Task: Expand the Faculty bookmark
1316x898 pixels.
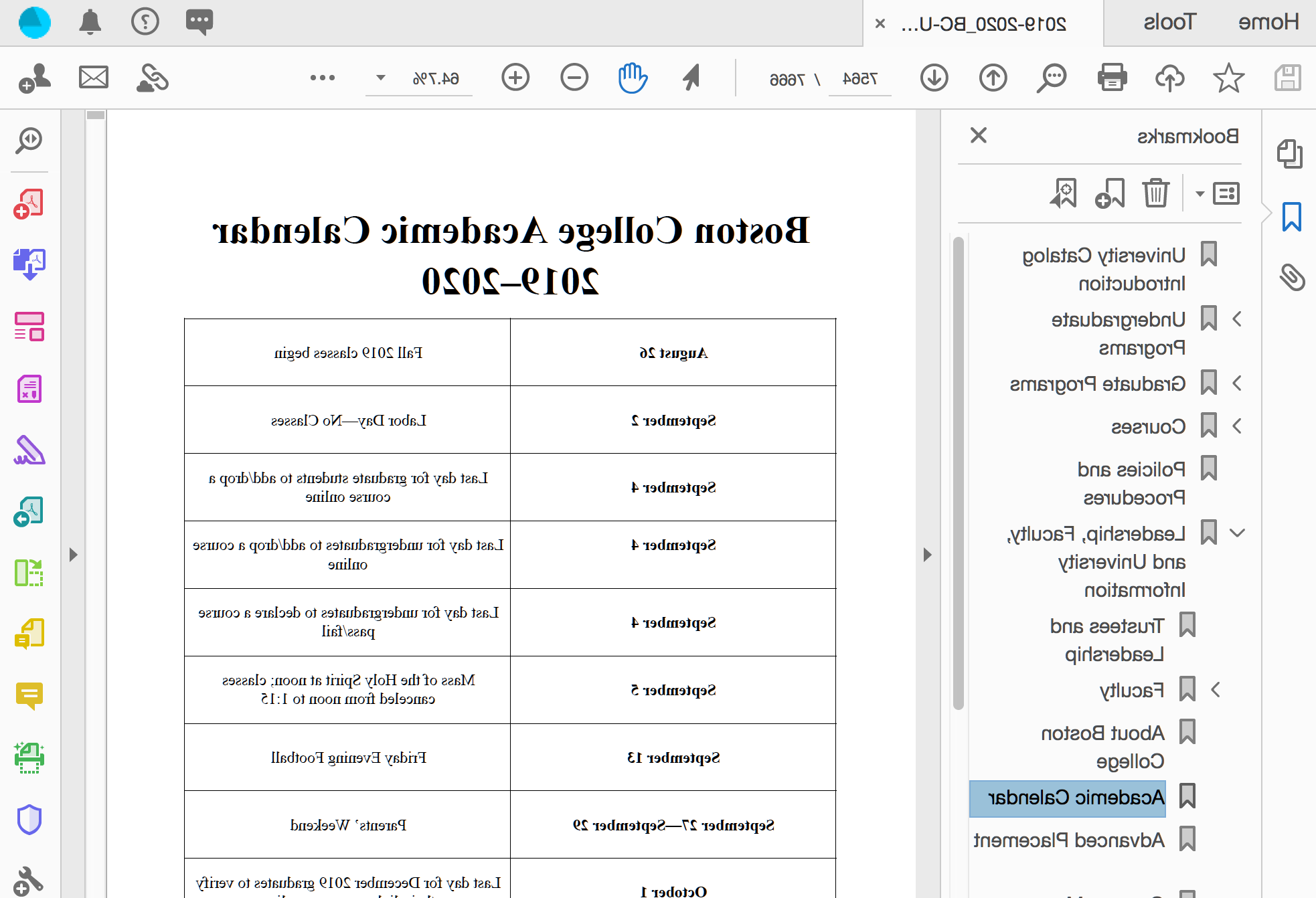Action: point(1216,689)
